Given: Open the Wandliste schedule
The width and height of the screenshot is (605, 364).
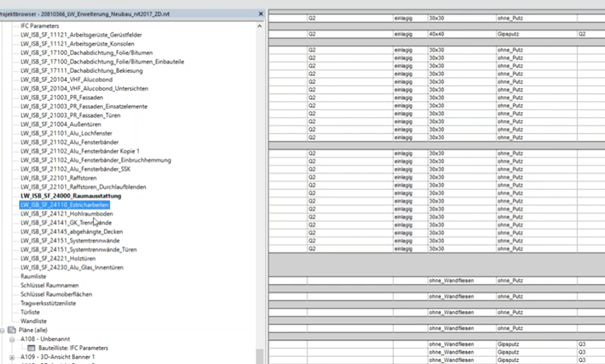Looking at the screenshot, I should click(x=34, y=321).
